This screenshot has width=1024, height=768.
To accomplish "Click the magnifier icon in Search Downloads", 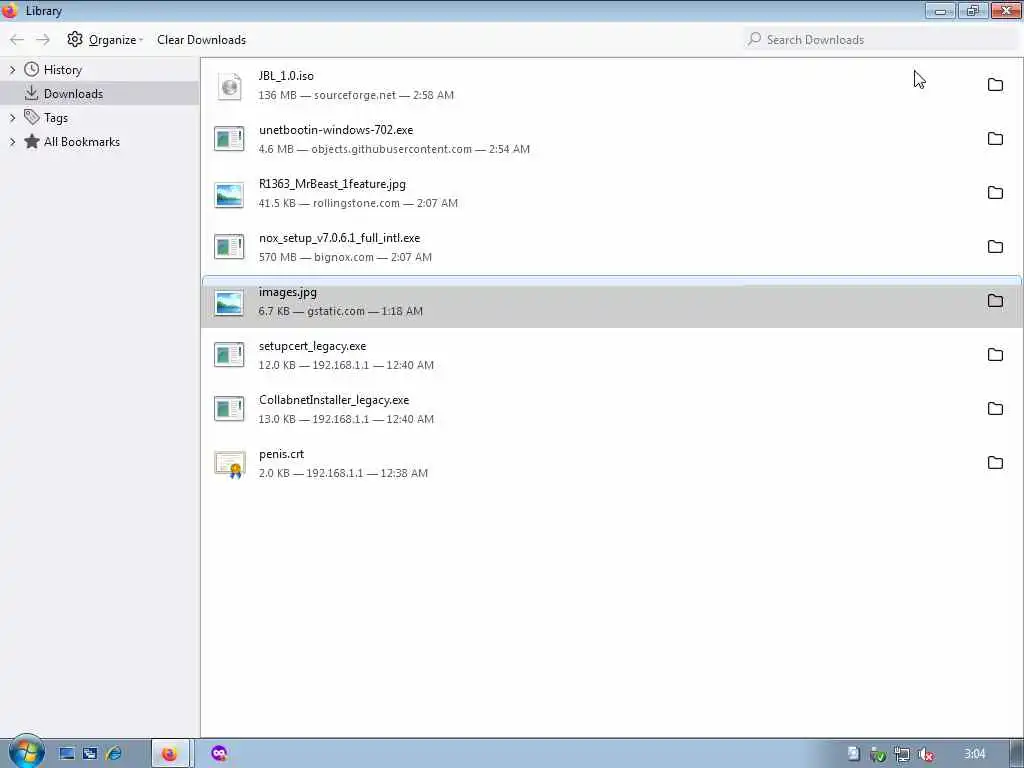I will [754, 39].
